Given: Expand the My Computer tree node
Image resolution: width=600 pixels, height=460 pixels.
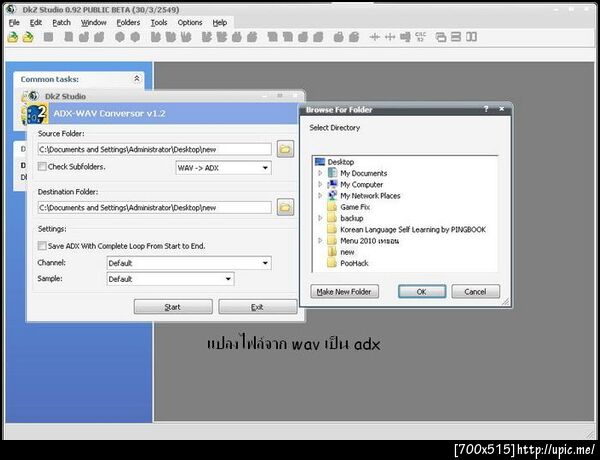Looking at the screenshot, I should 320,184.
